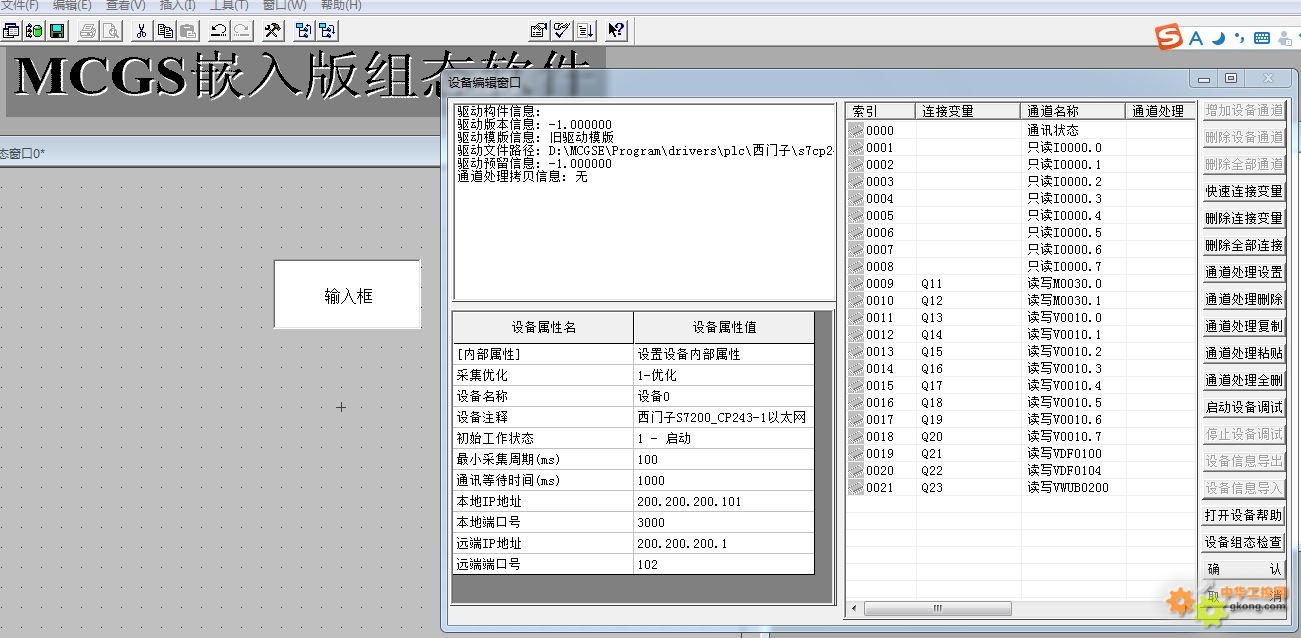Click the 通道处理全删 button
The height and width of the screenshot is (638, 1301).
1244,380
